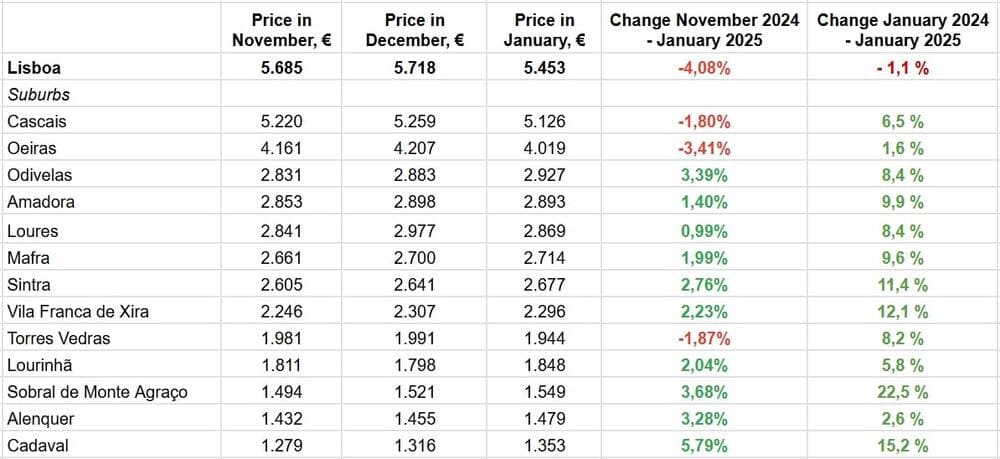
Task: Click the Lisboa row label
Action: [x=32, y=68]
